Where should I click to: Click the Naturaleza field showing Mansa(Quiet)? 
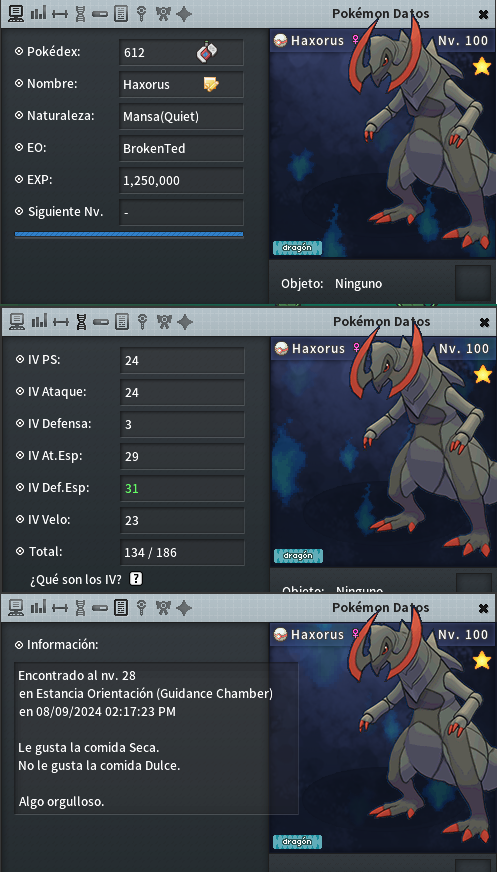click(181, 116)
